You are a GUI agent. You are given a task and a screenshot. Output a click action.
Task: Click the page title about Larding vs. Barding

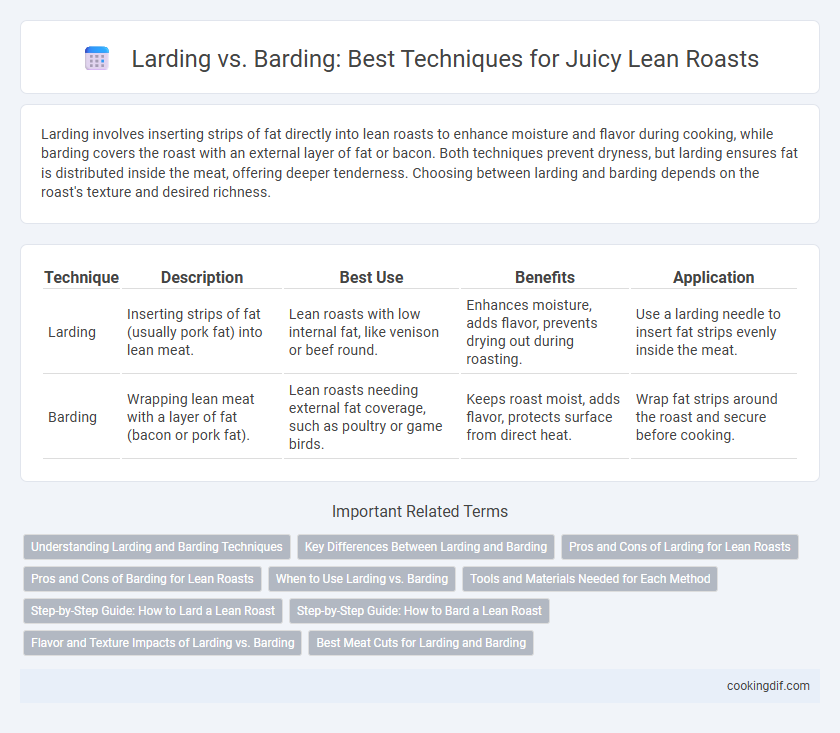tap(445, 59)
